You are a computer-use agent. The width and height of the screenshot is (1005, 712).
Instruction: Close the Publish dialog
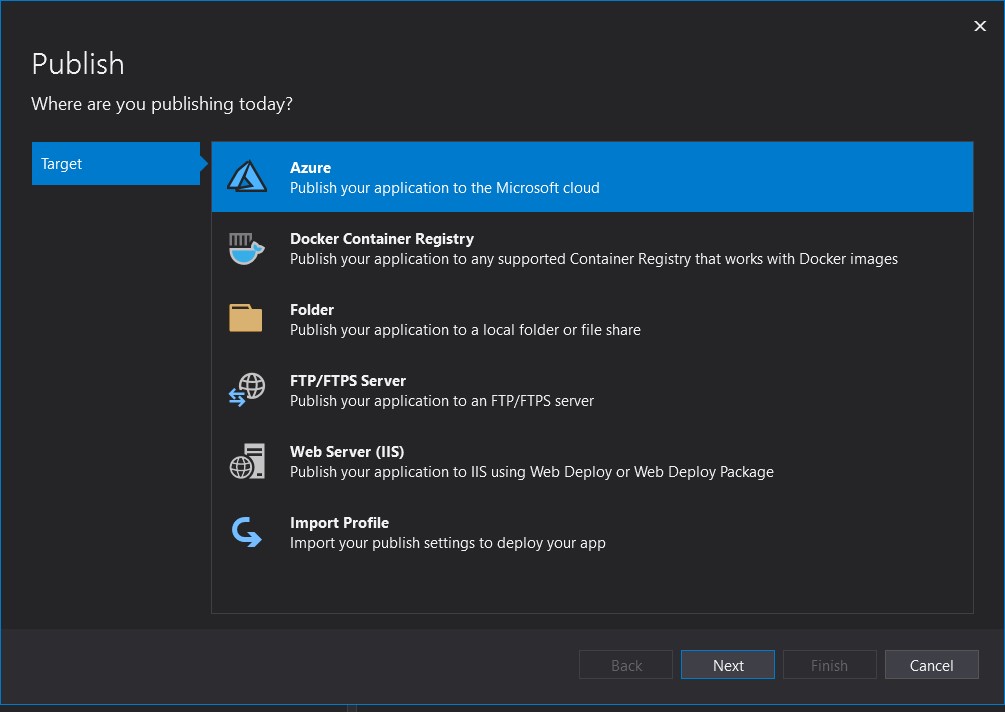coord(979,26)
